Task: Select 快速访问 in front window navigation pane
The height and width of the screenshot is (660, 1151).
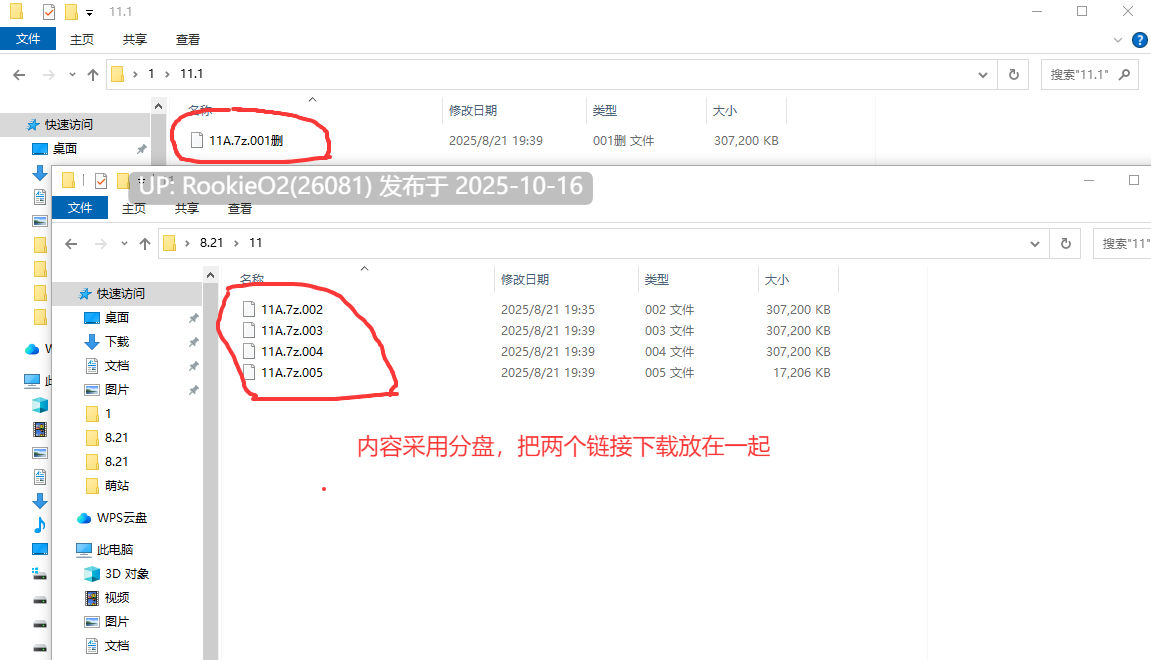Action: coord(120,294)
